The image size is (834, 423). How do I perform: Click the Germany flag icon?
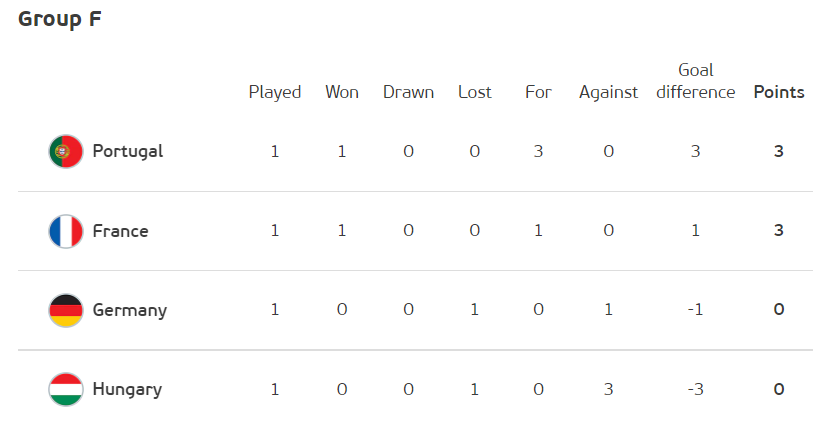[x=66, y=310]
